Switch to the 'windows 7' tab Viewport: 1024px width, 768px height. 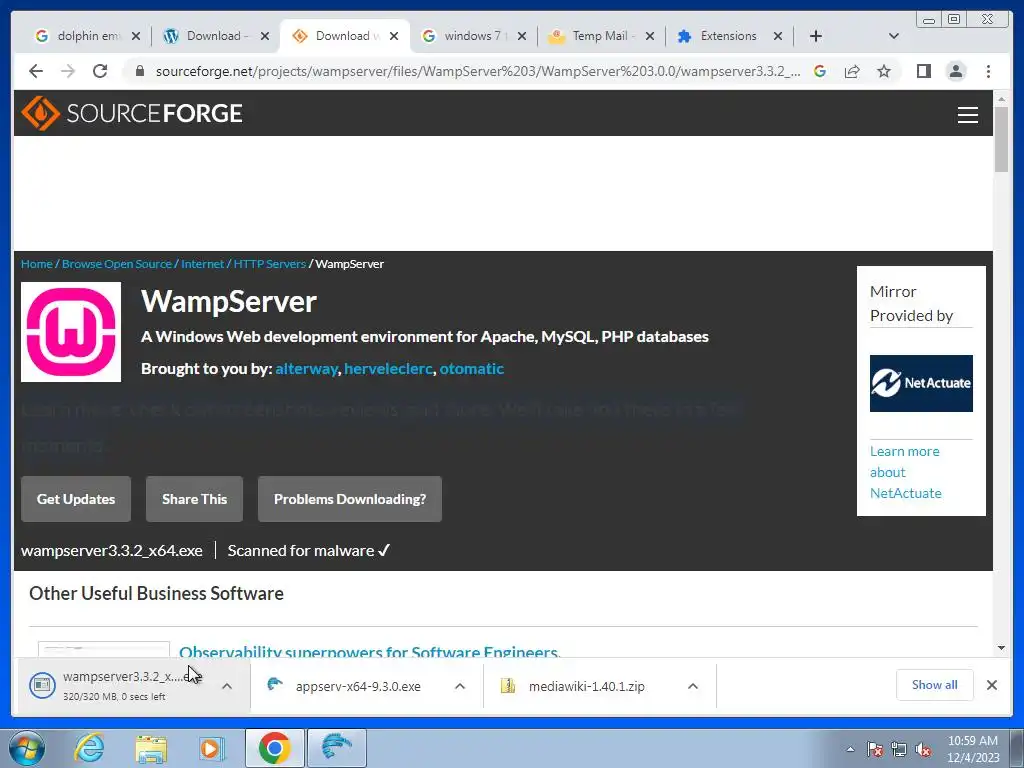point(473,36)
